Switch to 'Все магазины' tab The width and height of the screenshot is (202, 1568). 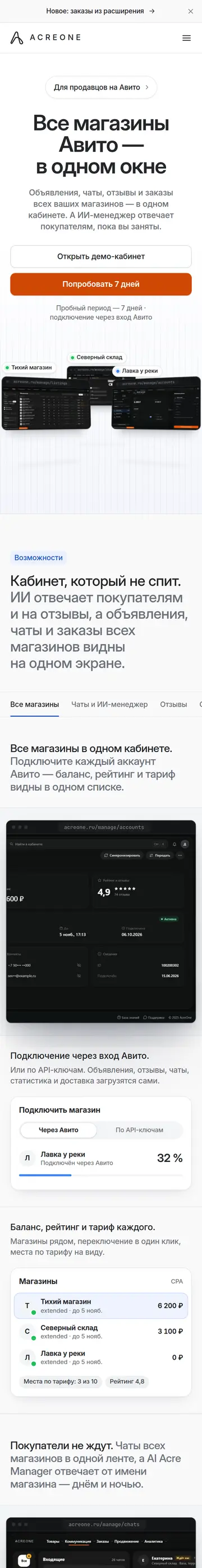(x=35, y=704)
